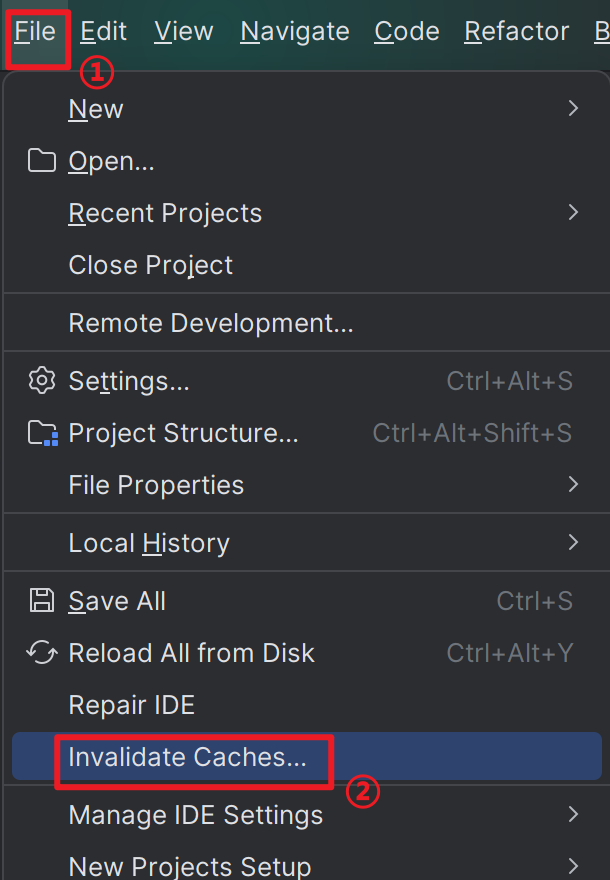
Task: Expand the Manage IDE Settings chevron
Action: 573,814
